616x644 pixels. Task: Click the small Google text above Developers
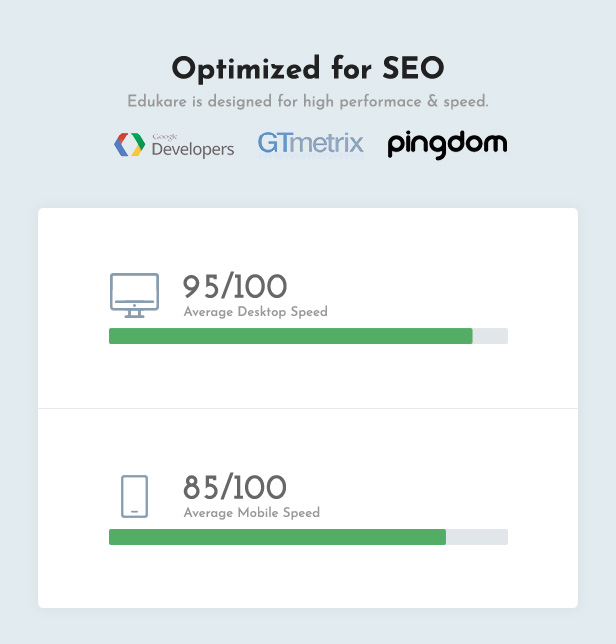[x=165, y=137]
